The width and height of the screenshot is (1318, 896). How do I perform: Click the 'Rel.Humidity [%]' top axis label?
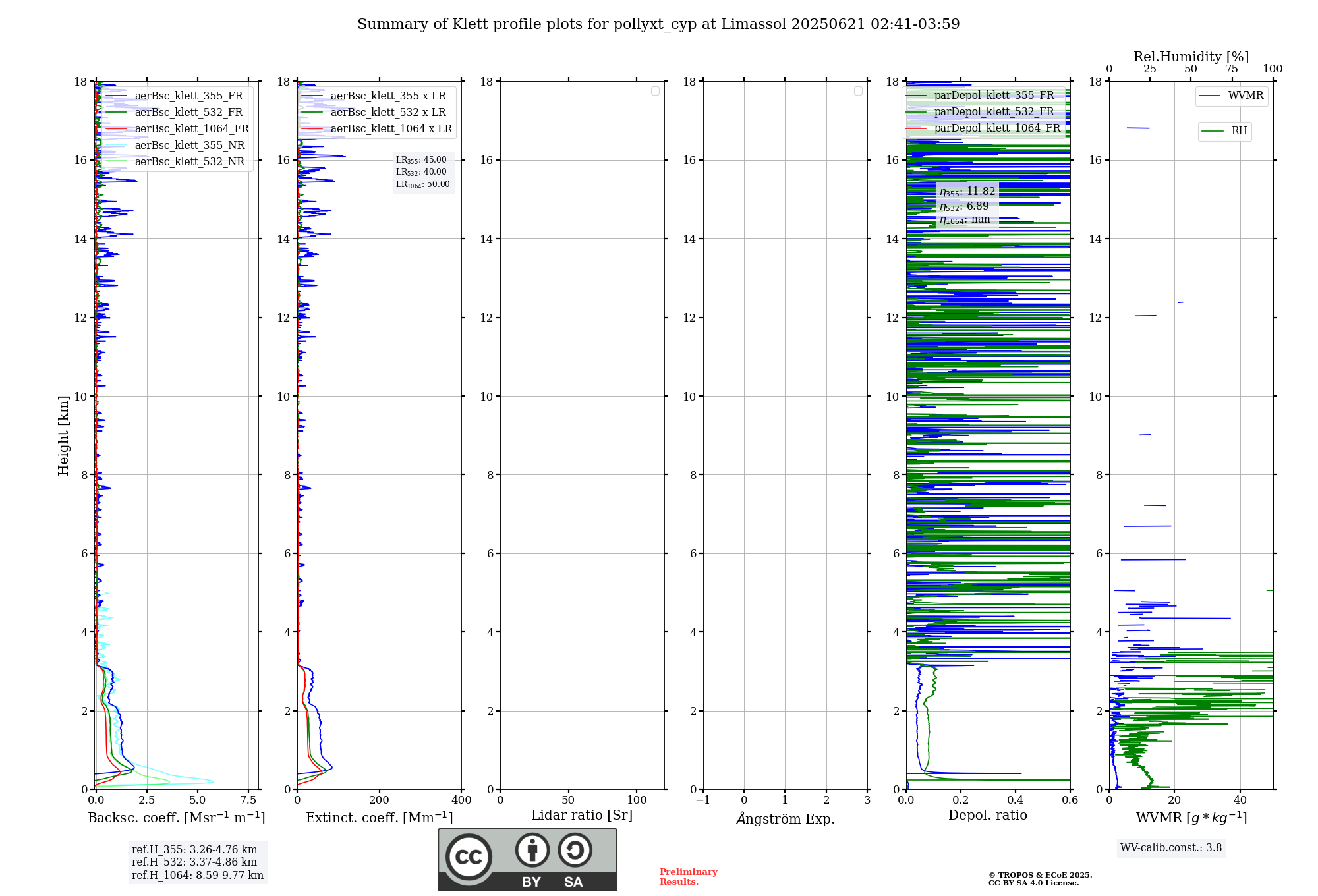pos(1191,57)
